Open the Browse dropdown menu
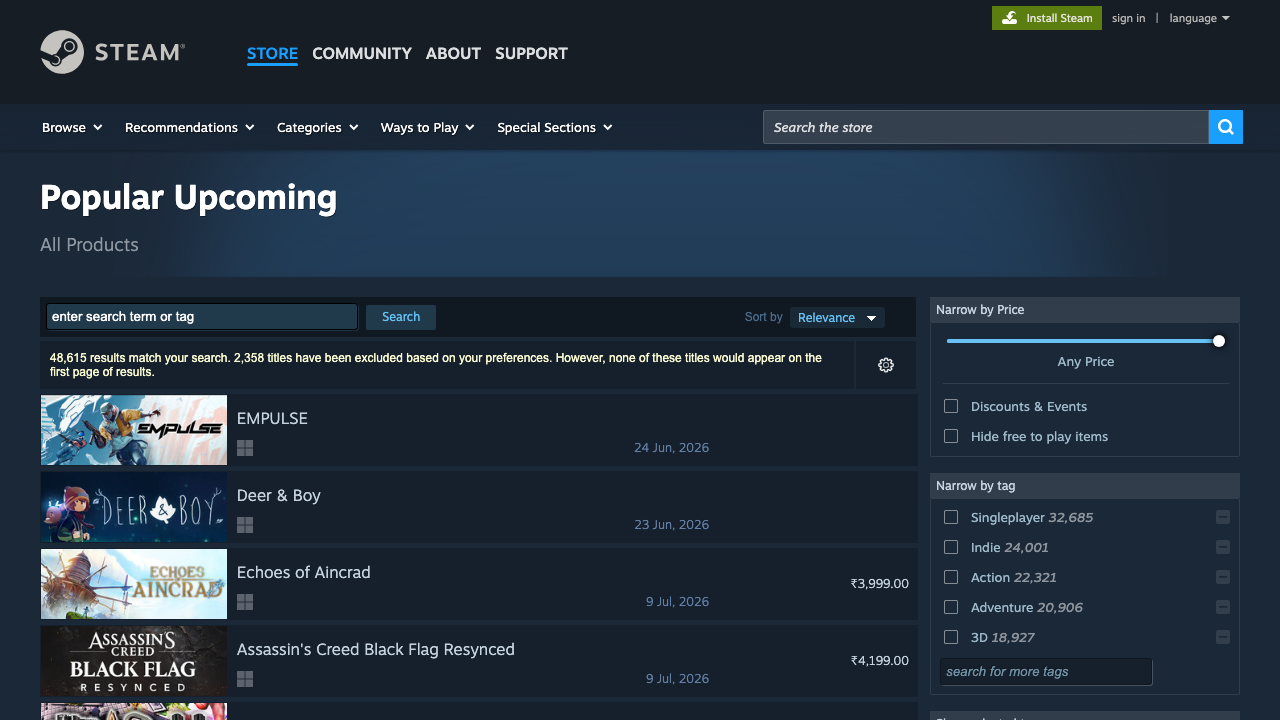 [x=72, y=127]
